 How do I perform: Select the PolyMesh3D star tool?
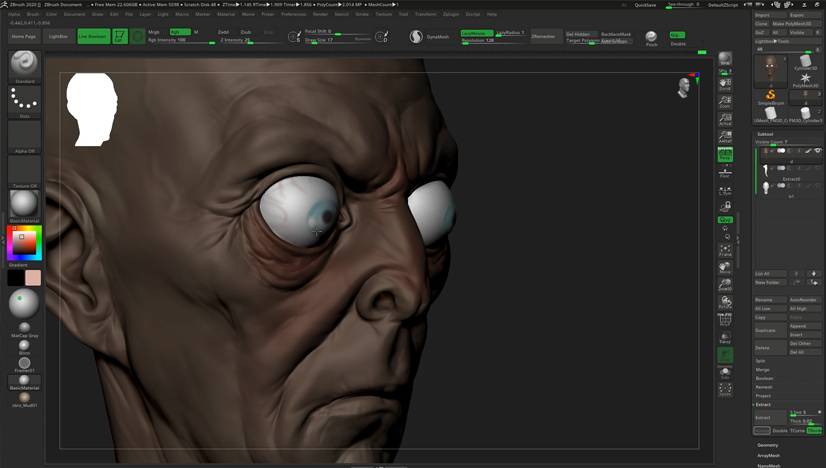click(805, 79)
